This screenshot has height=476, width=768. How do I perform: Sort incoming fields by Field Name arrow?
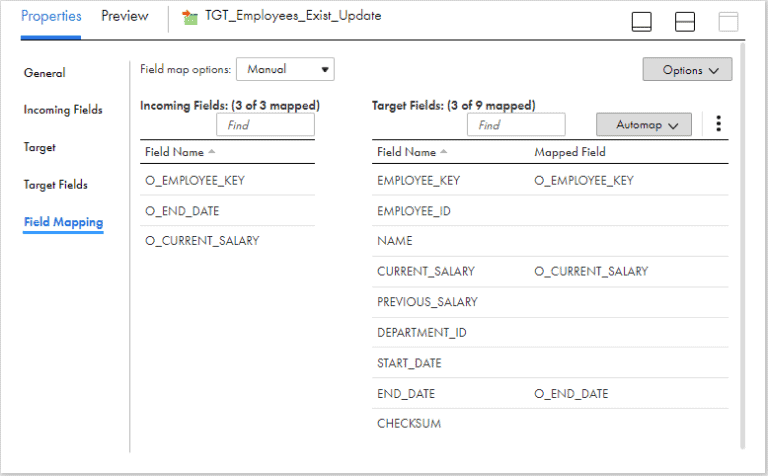click(212, 152)
